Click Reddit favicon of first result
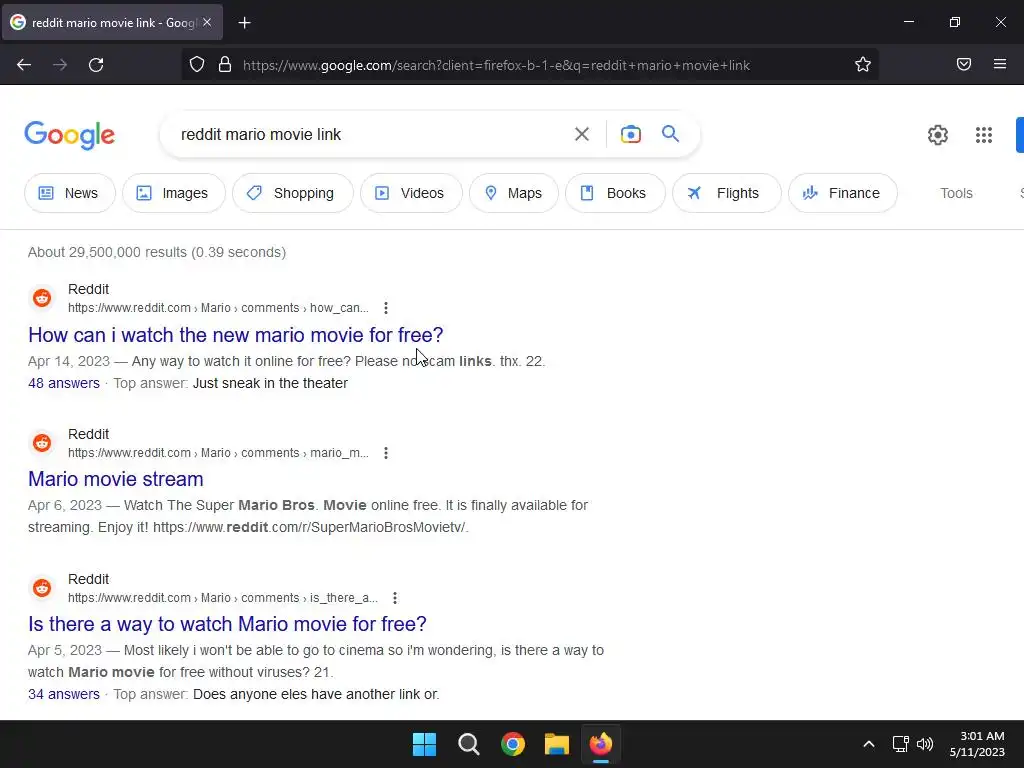1024x768 pixels. click(42, 298)
